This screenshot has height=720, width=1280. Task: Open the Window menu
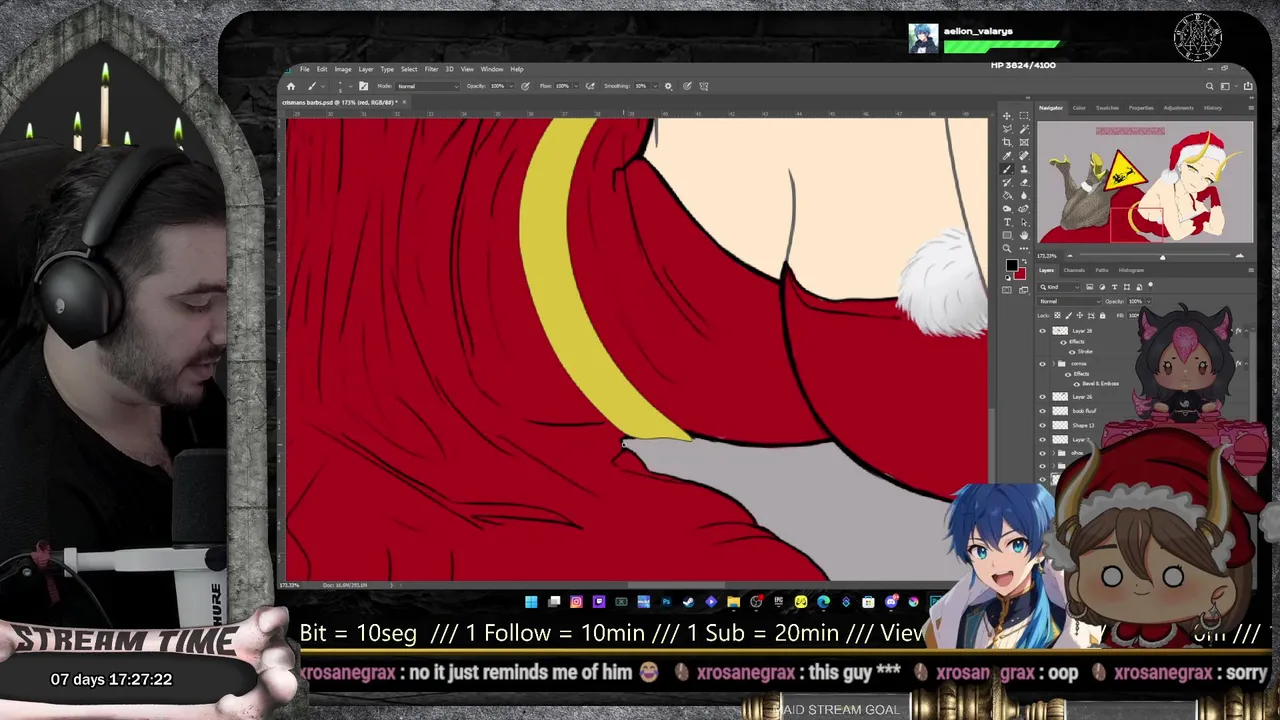point(492,69)
